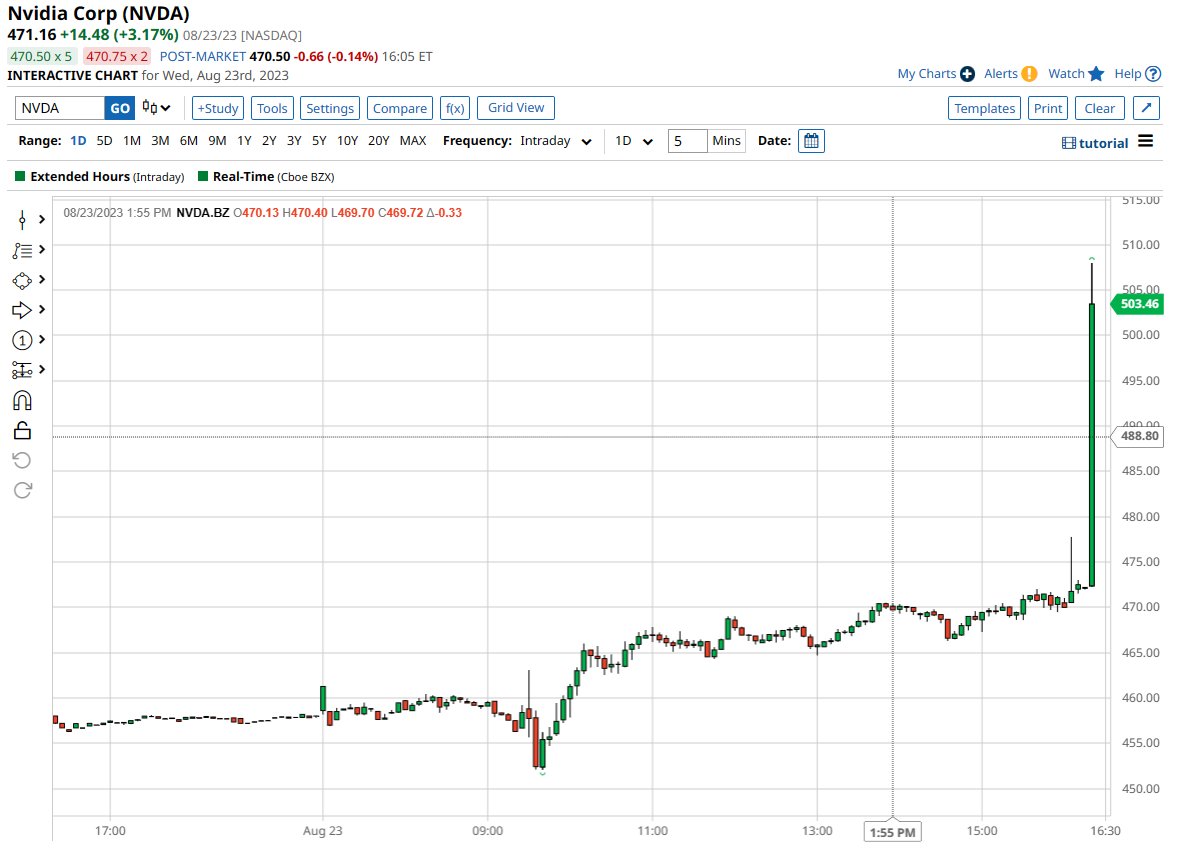Select the shapes drawing tool icon
Image resolution: width=1190 pixels, height=852 pixels.
[22, 281]
